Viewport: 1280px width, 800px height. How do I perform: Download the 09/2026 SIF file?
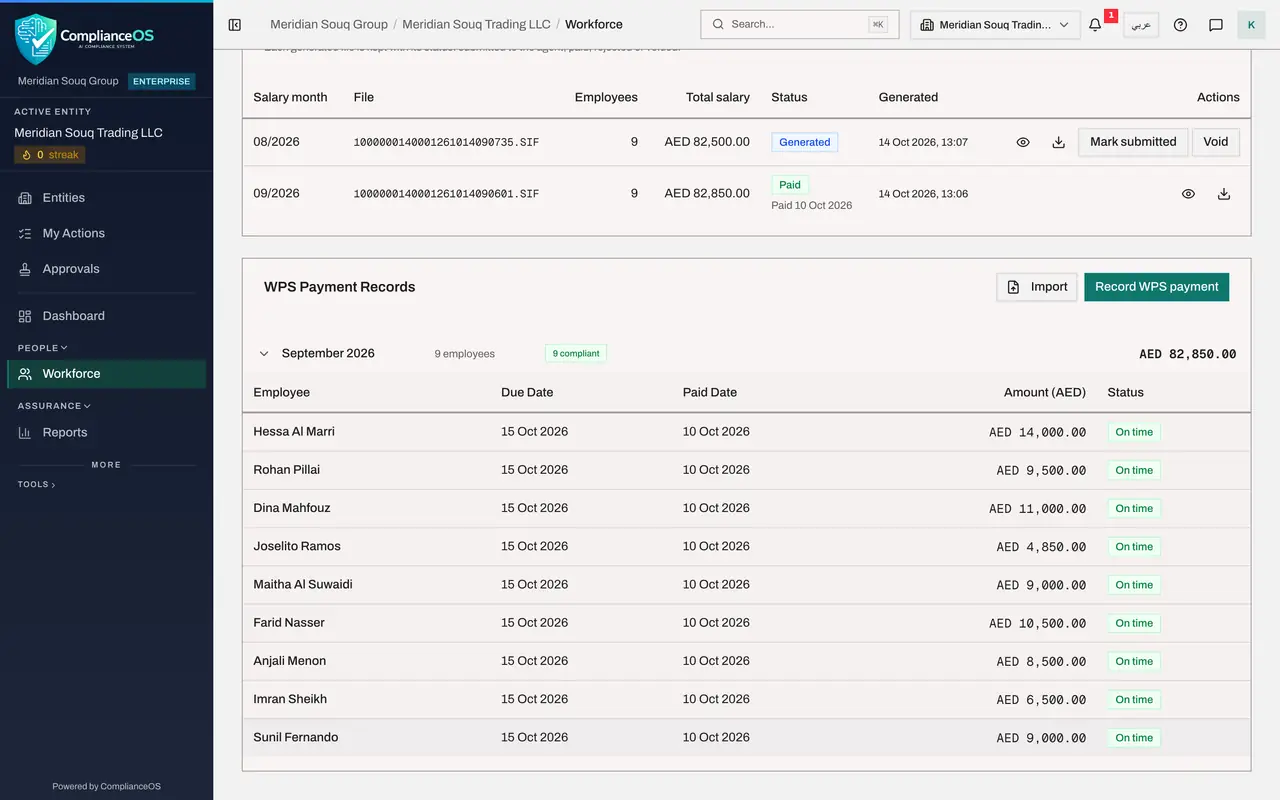click(1223, 194)
